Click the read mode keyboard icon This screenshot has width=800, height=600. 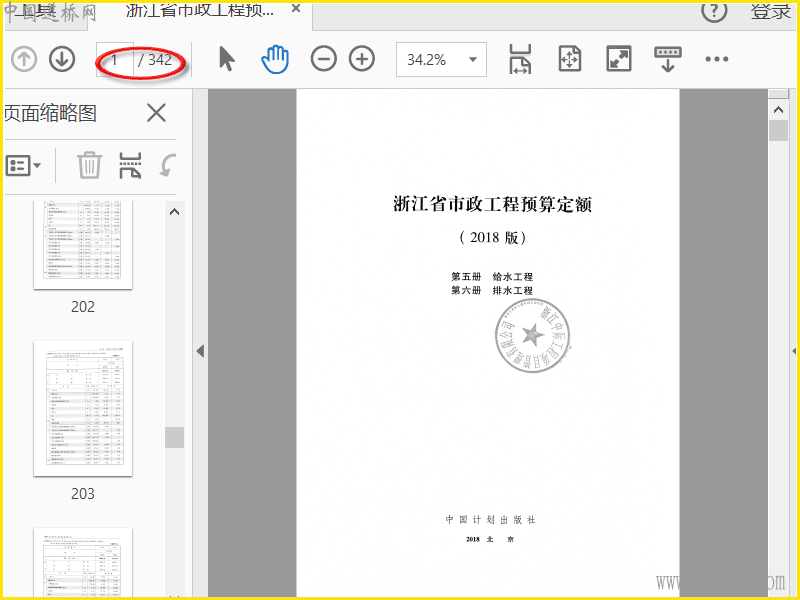pos(668,59)
